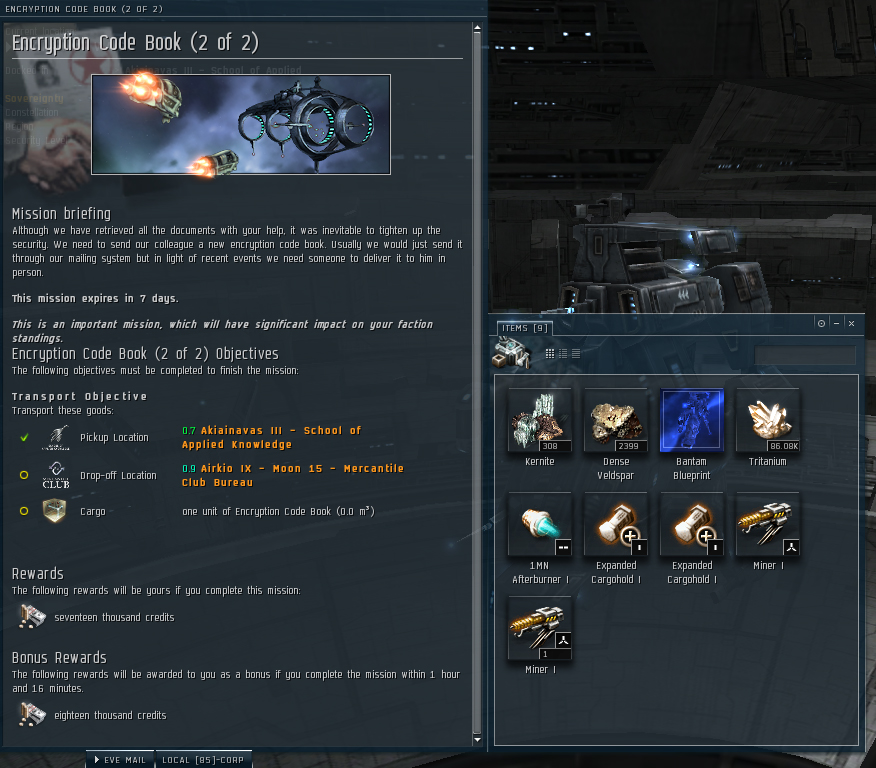Switch items window to details list view

tap(563, 354)
